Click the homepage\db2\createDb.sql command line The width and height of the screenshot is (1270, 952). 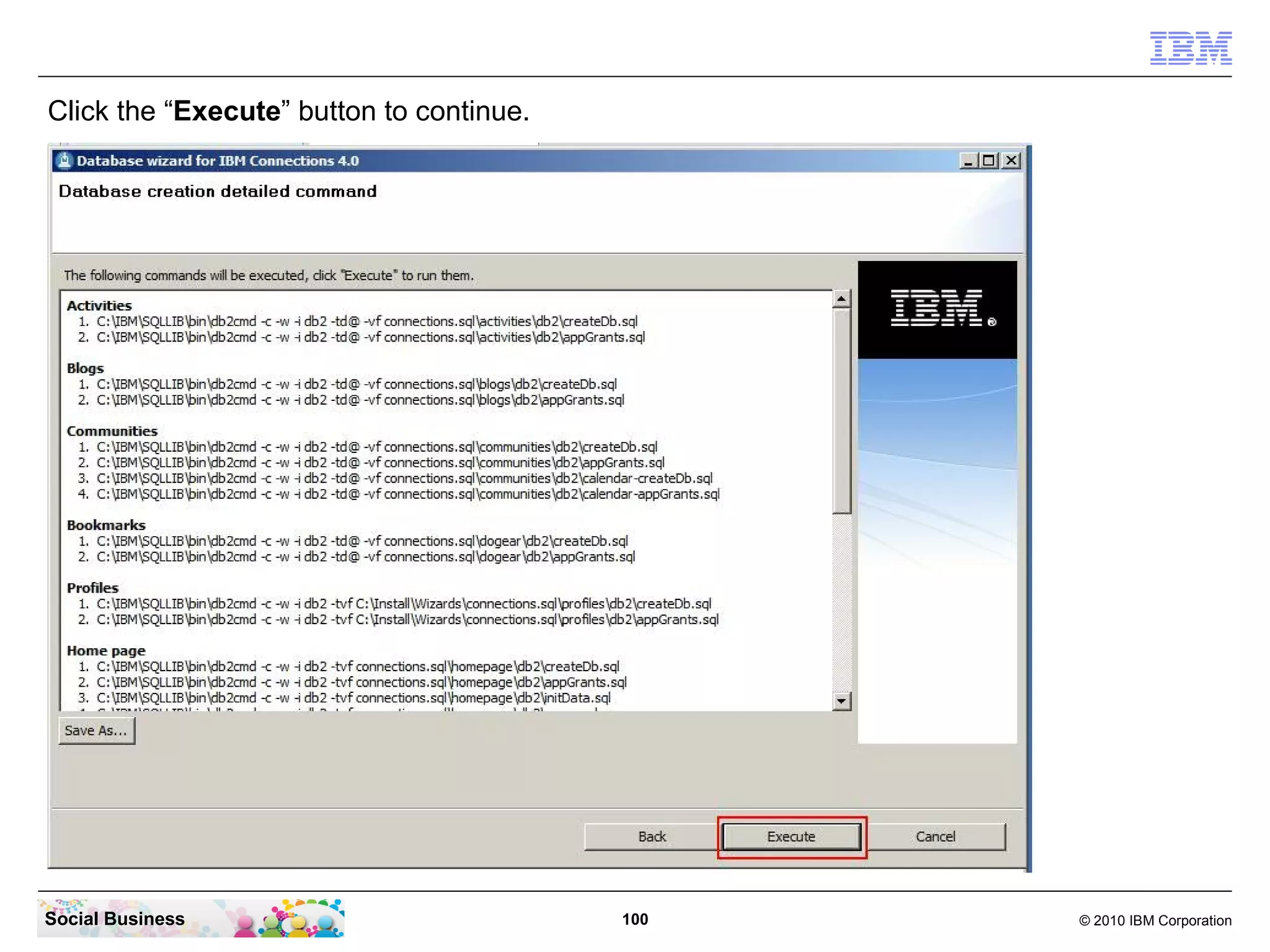[349, 666]
